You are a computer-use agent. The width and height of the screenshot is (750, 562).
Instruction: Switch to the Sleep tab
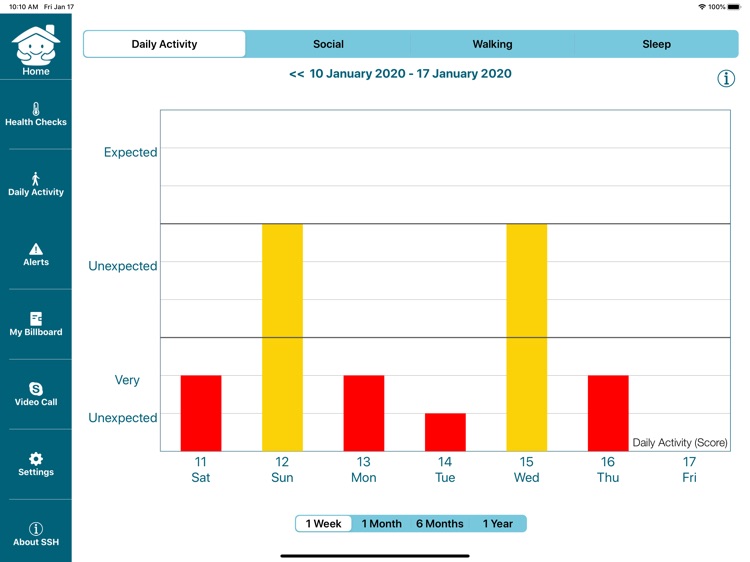click(656, 44)
